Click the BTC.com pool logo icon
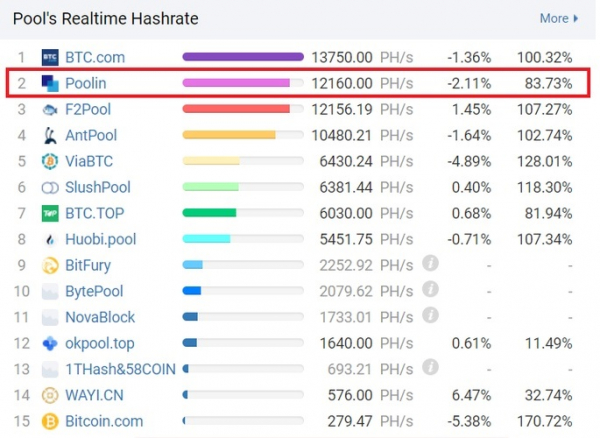The image size is (600, 438). point(50,57)
